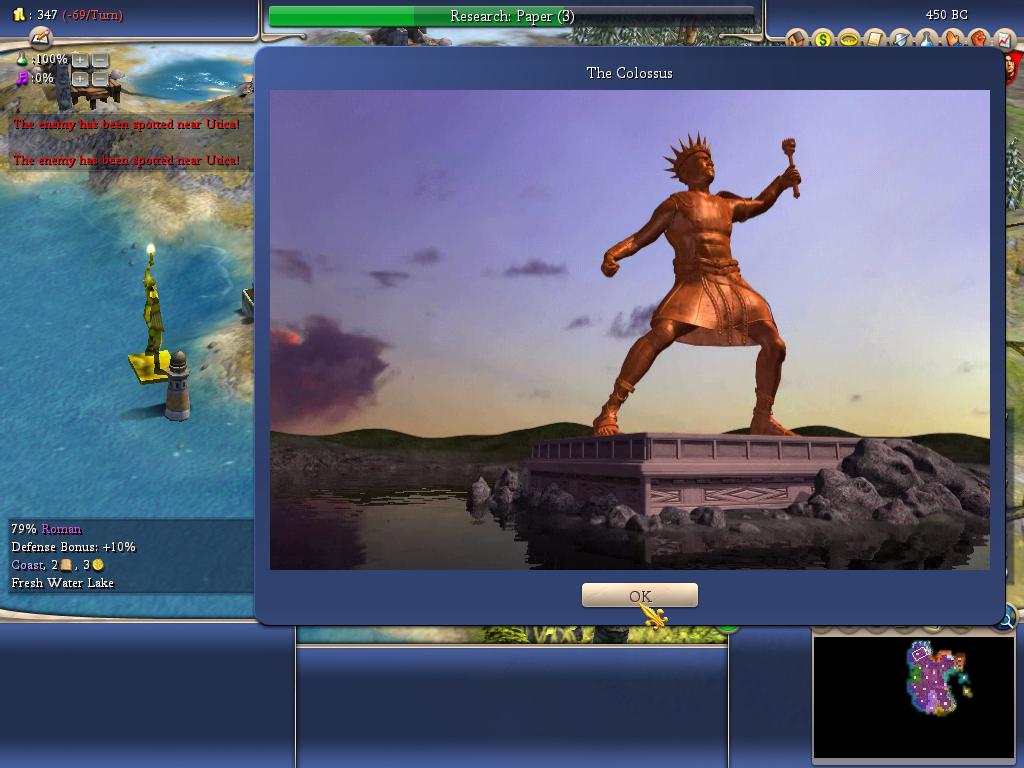Click the "Fresh Water Lake" plot text

[63, 583]
